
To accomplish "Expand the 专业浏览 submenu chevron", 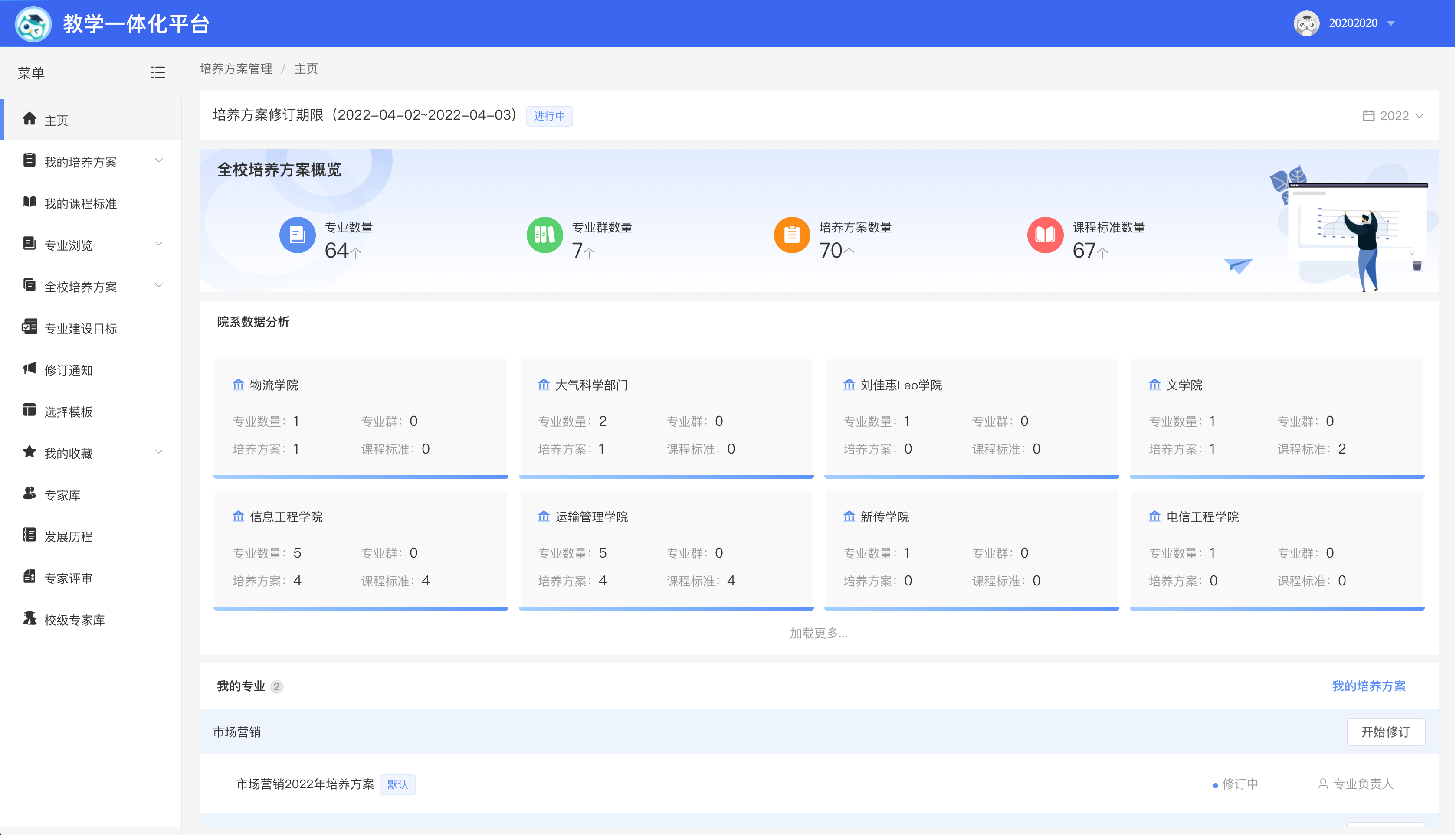I will point(158,243).
